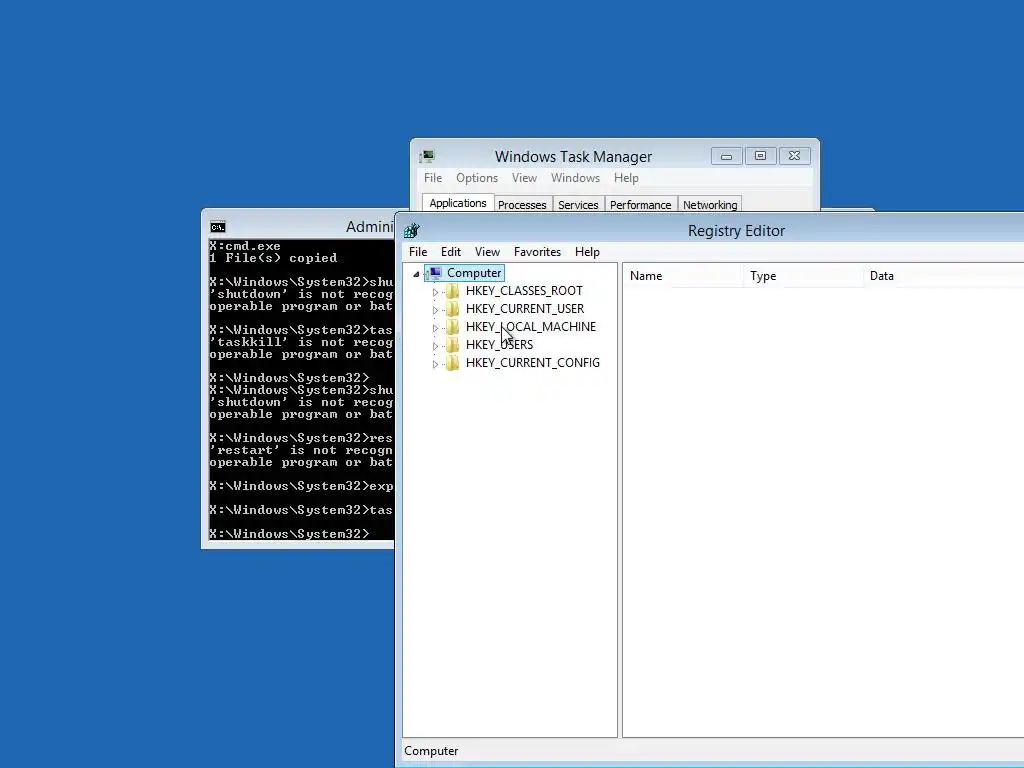Select HKEY_LOCAL_MACHINE in the tree

pyautogui.click(x=531, y=327)
